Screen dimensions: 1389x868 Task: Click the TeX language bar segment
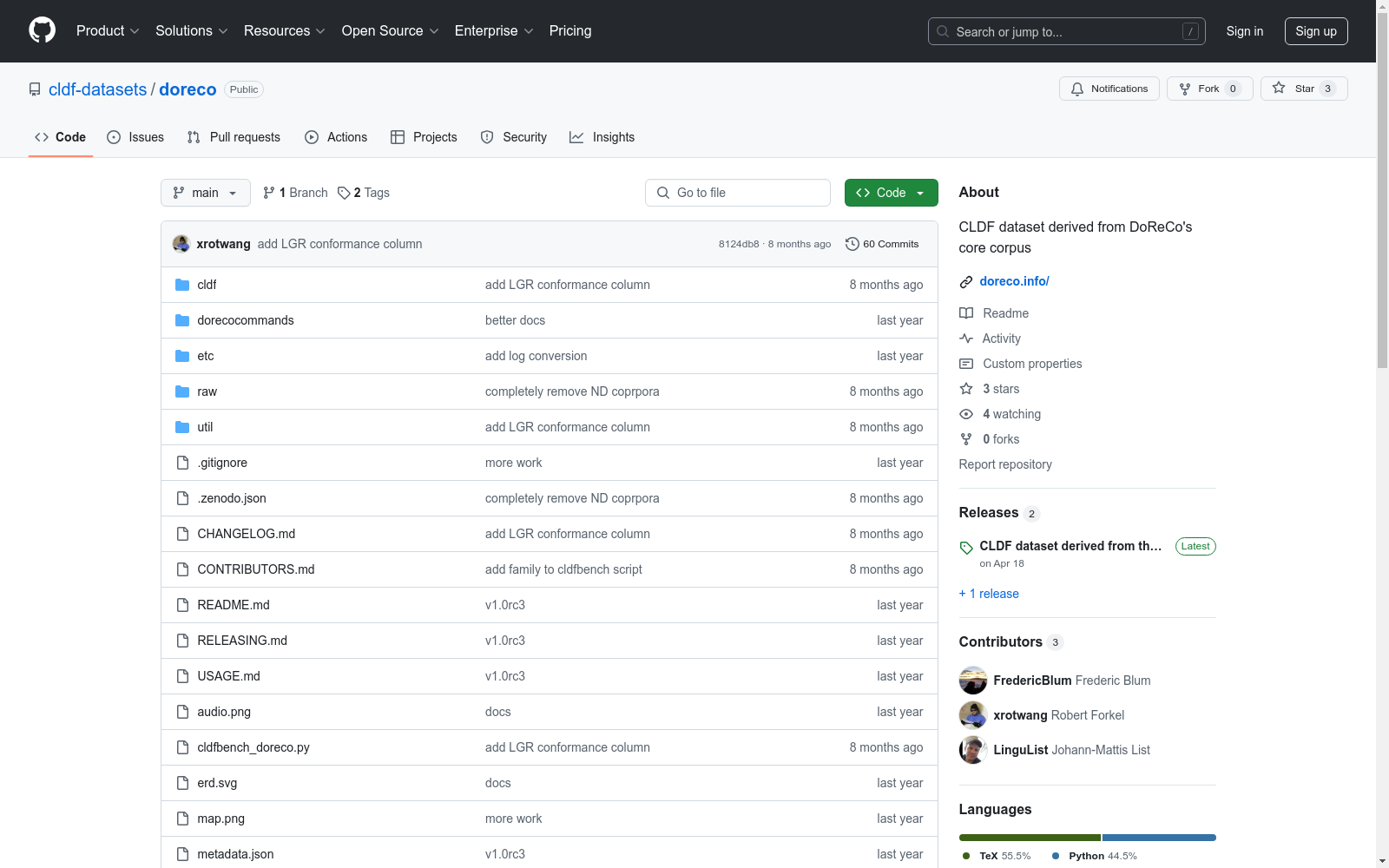[1030, 838]
